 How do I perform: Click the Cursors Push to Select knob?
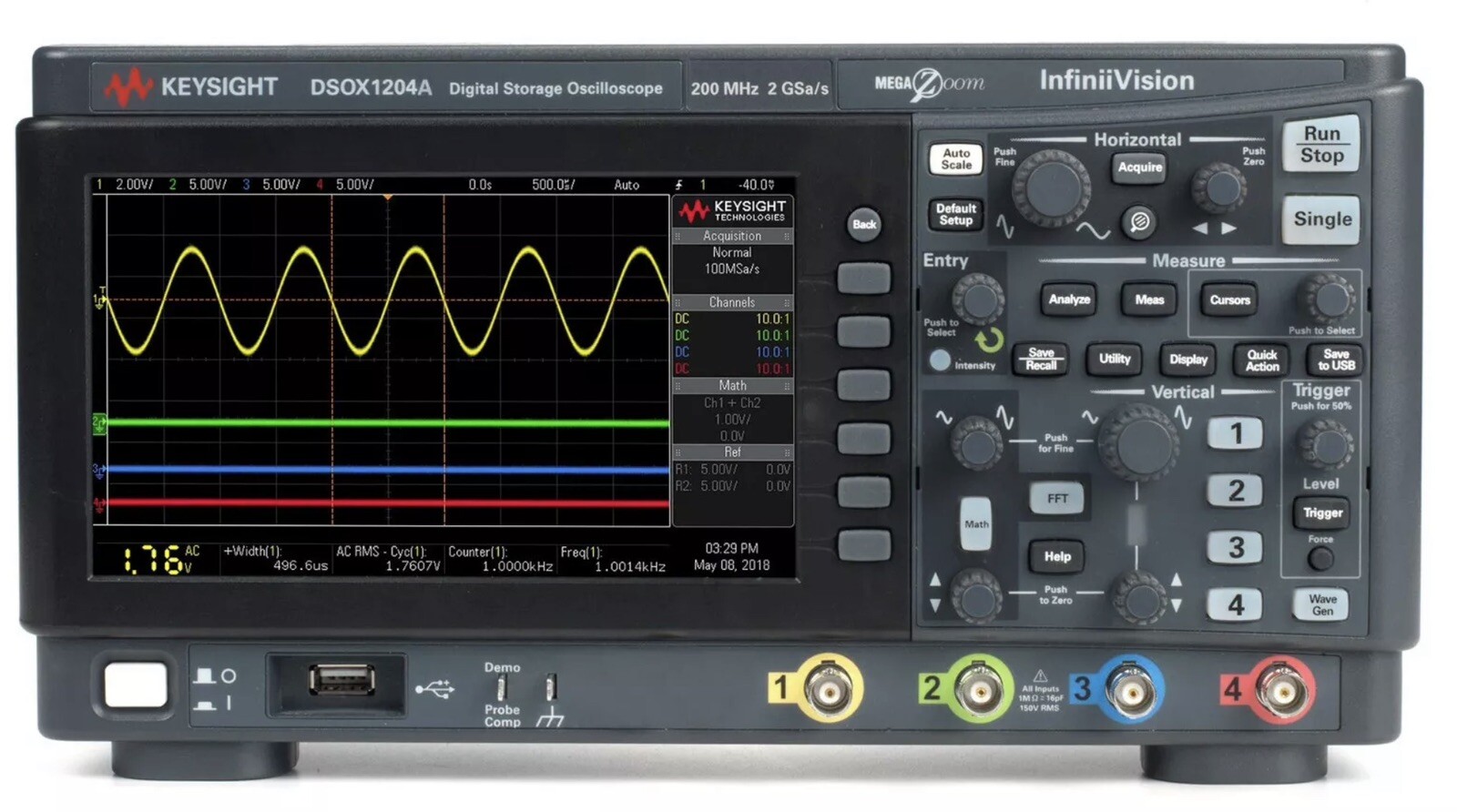coord(1326,299)
